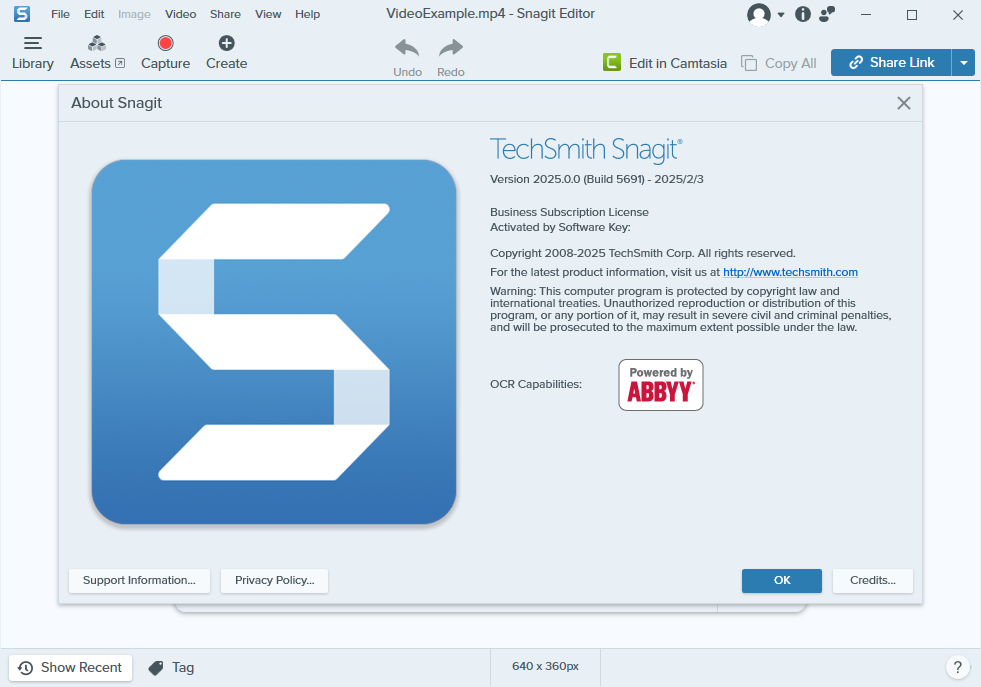
Task: Open the Image menu
Action: click(134, 14)
